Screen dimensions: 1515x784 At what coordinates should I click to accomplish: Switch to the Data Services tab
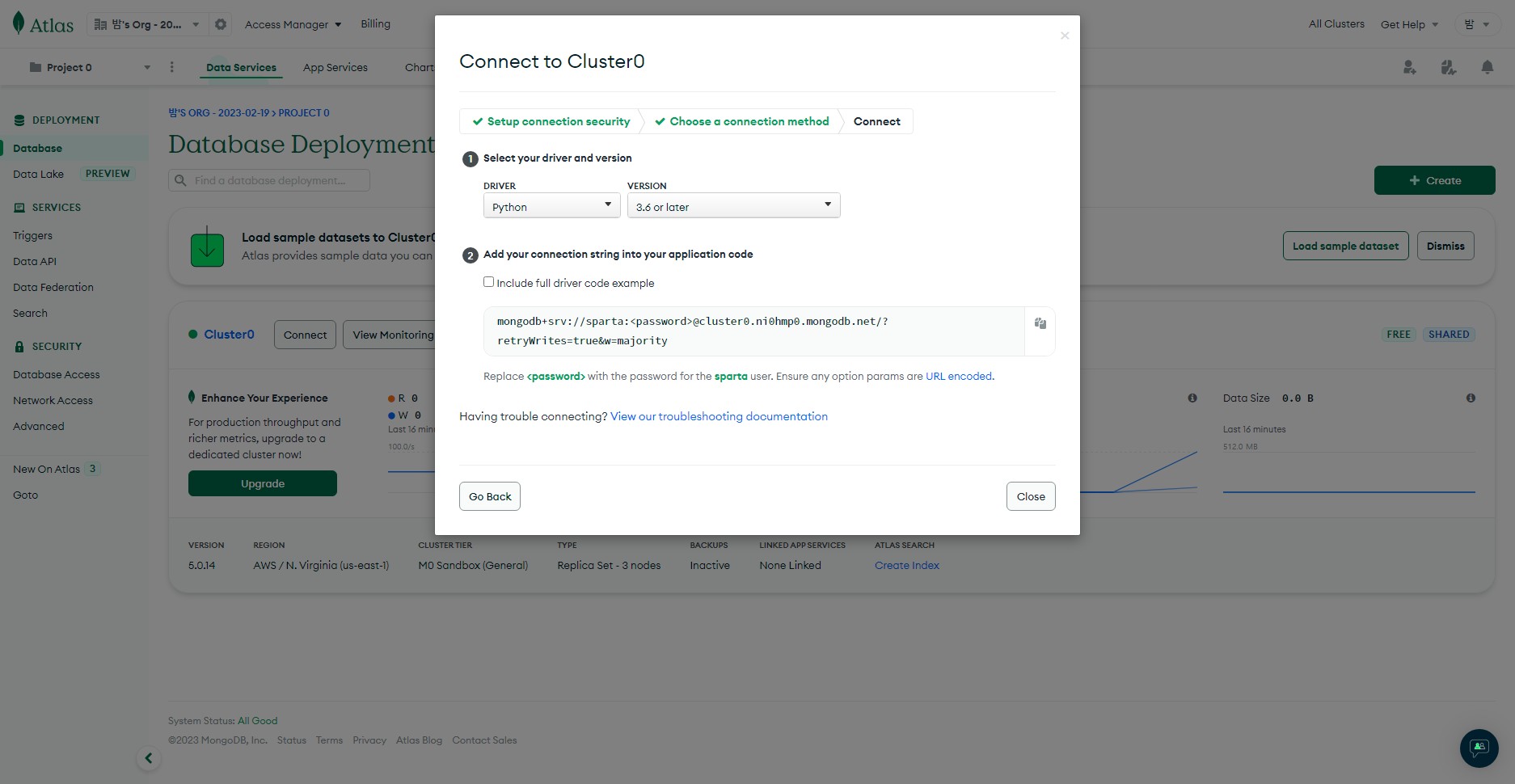pos(241,67)
